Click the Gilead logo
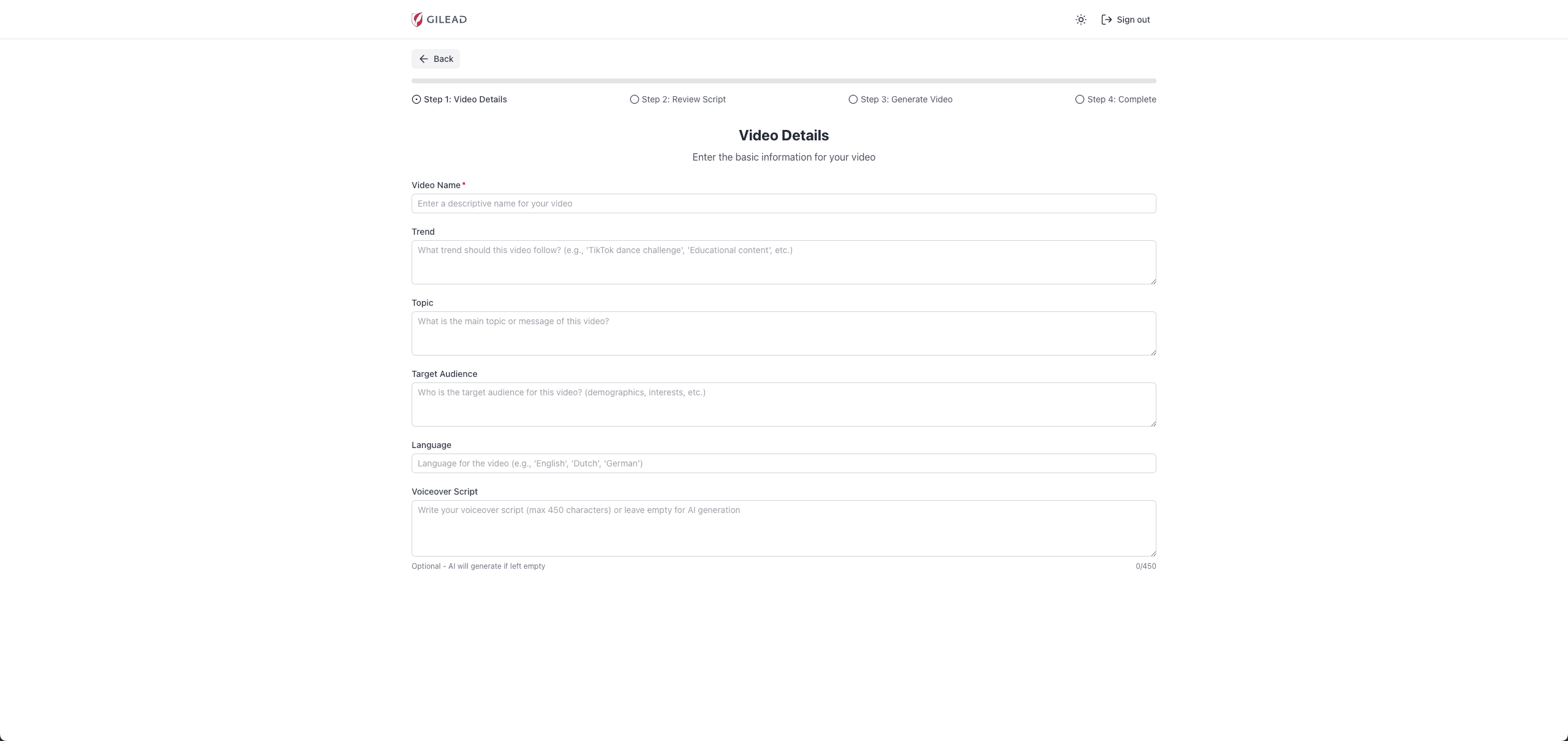The image size is (1568, 741). [x=439, y=19]
